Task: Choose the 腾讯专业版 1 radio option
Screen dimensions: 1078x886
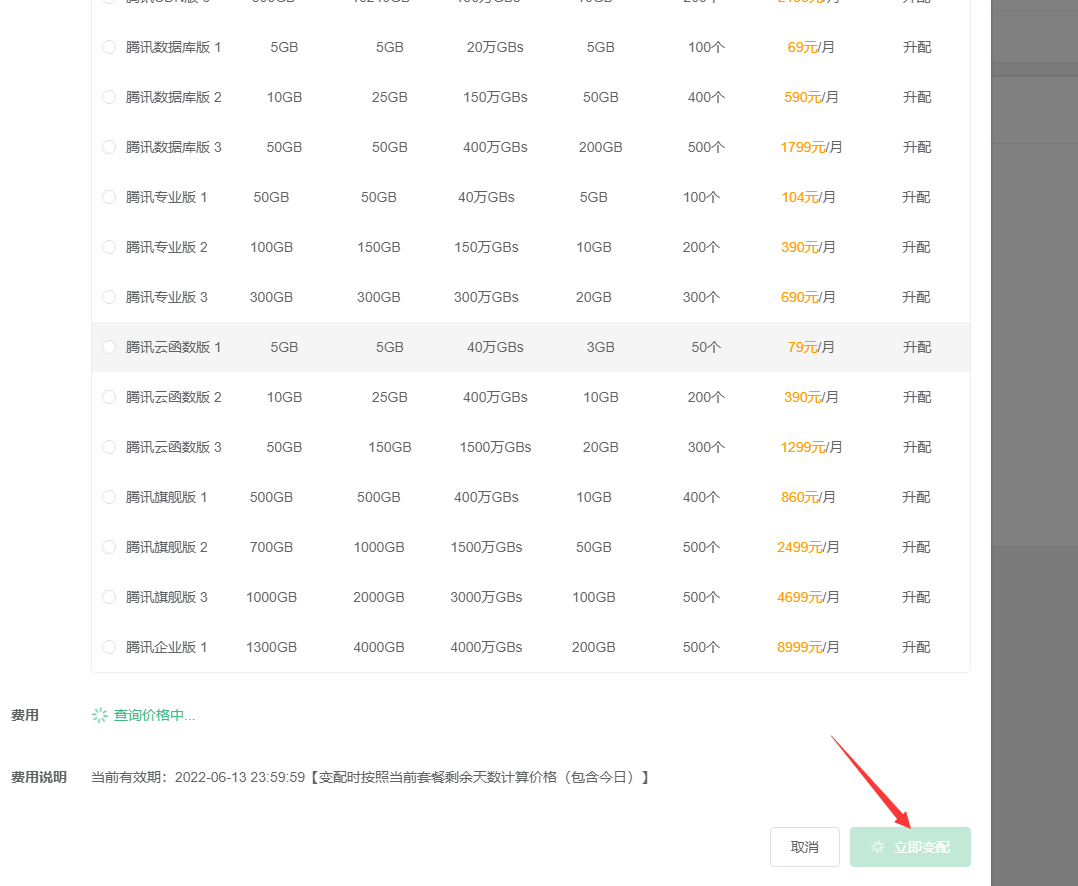Action: pyautogui.click(x=109, y=197)
